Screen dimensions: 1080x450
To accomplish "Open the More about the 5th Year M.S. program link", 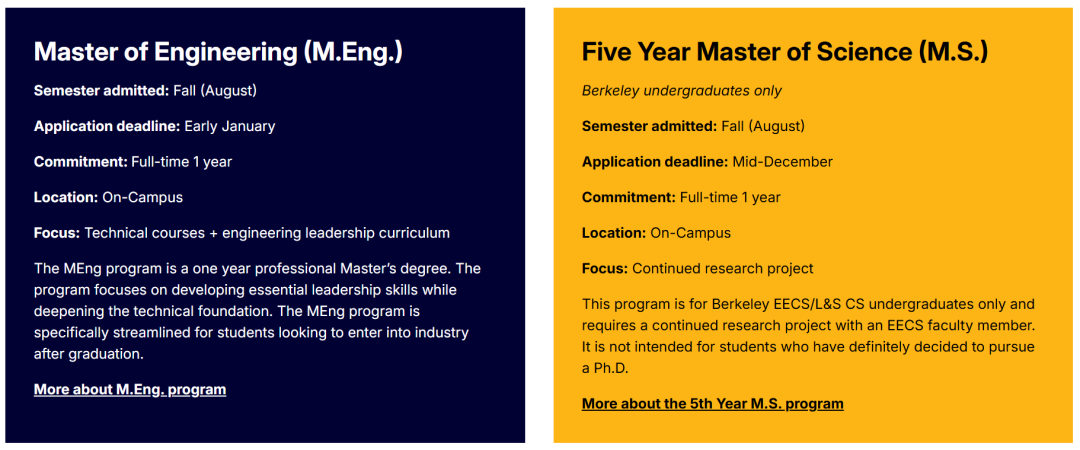I will click(713, 404).
